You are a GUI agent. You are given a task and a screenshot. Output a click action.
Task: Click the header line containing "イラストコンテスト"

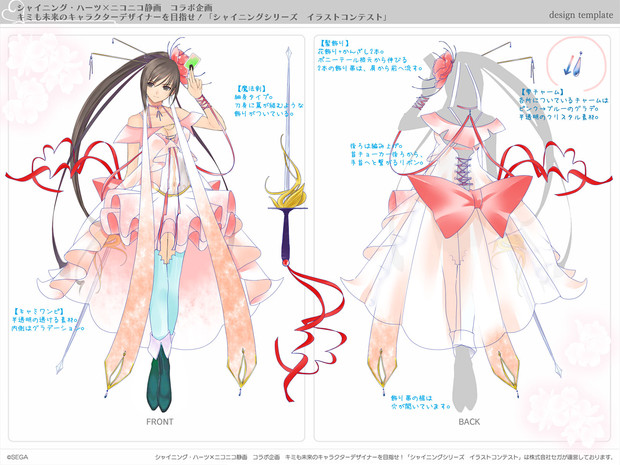(x=202, y=17)
